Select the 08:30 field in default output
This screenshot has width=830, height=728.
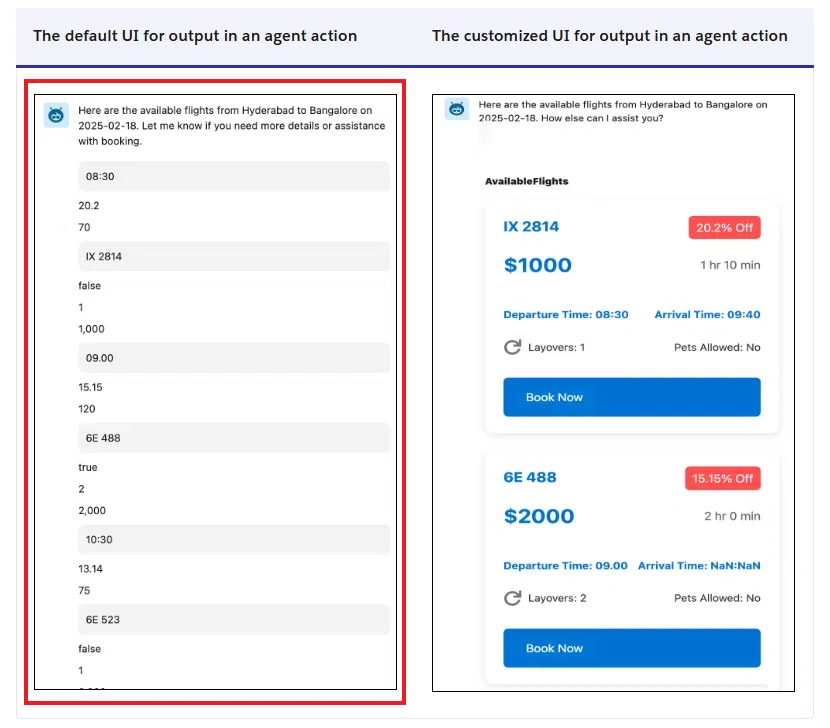tap(234, 176)
